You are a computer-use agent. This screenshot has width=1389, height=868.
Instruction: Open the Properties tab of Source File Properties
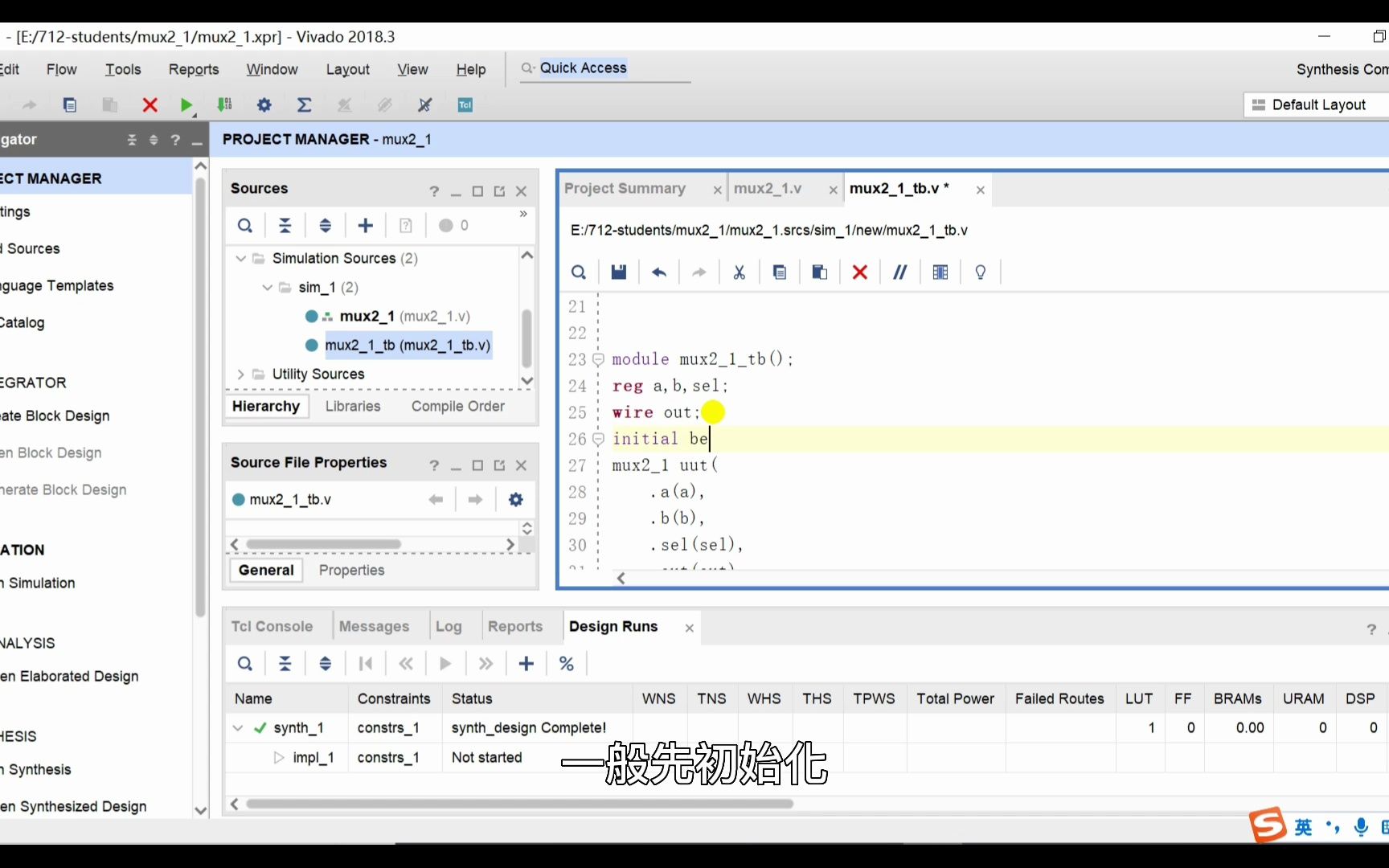351,570
